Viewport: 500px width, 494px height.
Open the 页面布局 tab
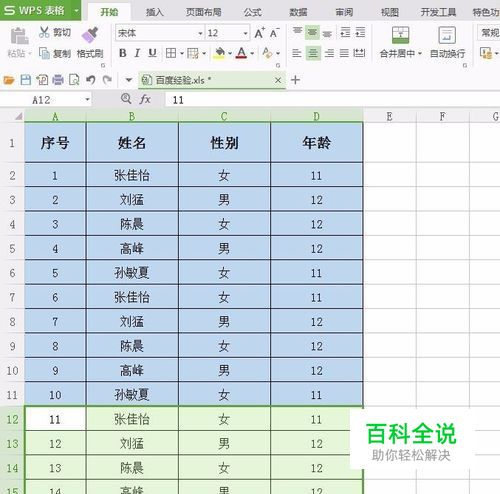click(x=204, y=12)
